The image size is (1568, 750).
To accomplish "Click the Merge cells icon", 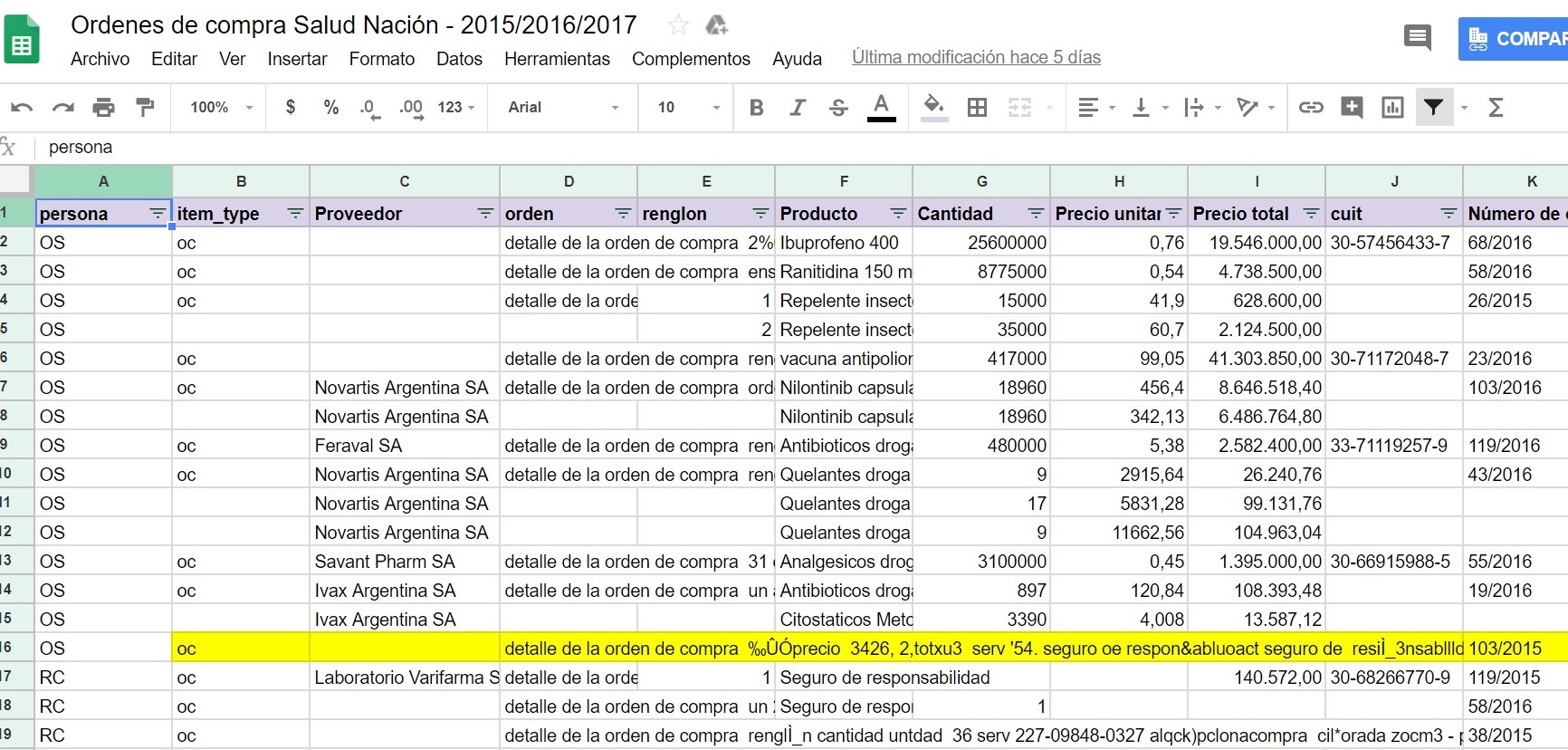I will click(x=1020, y=108).
